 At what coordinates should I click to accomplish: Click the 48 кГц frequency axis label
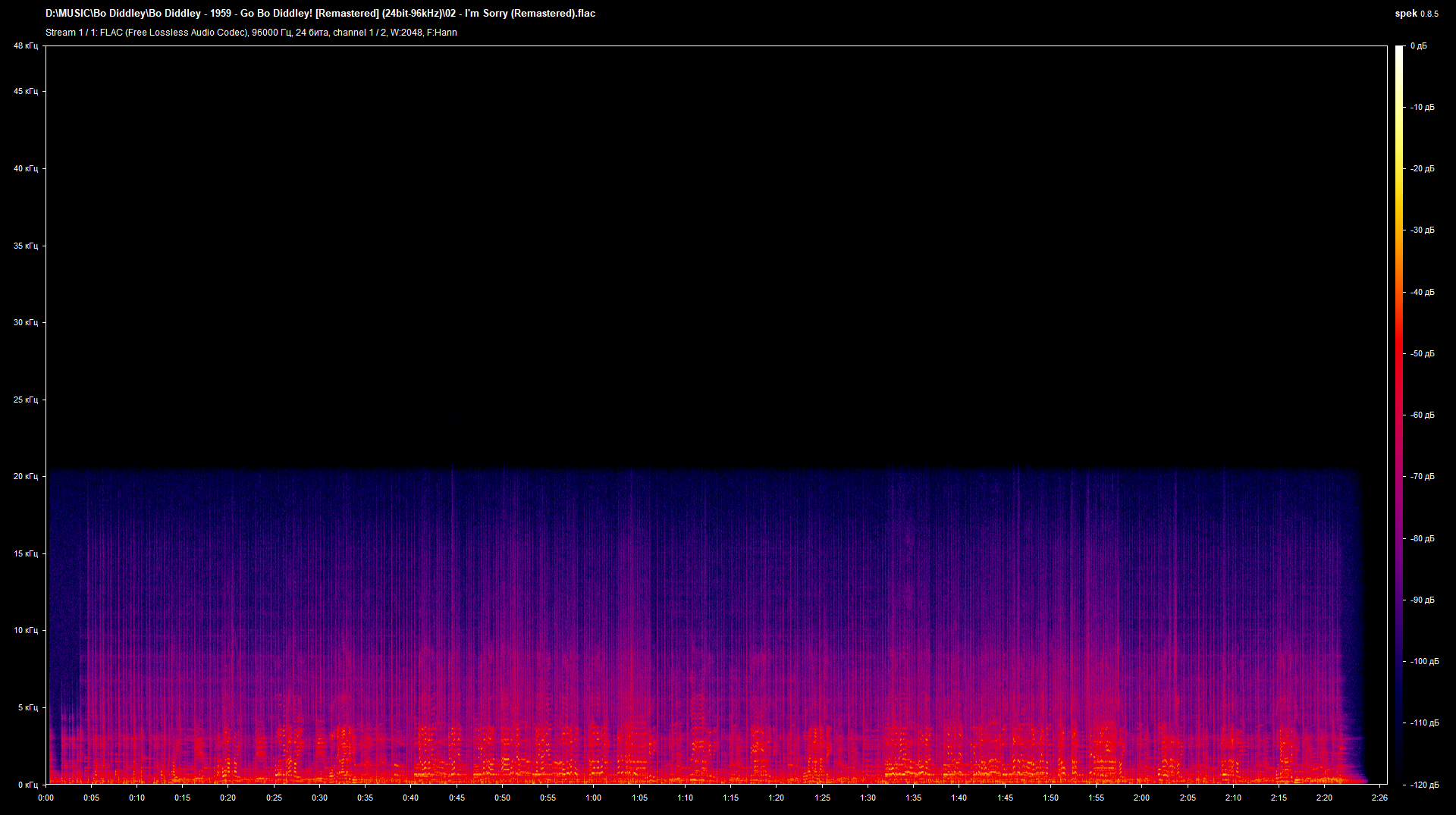tap(26, 46)
